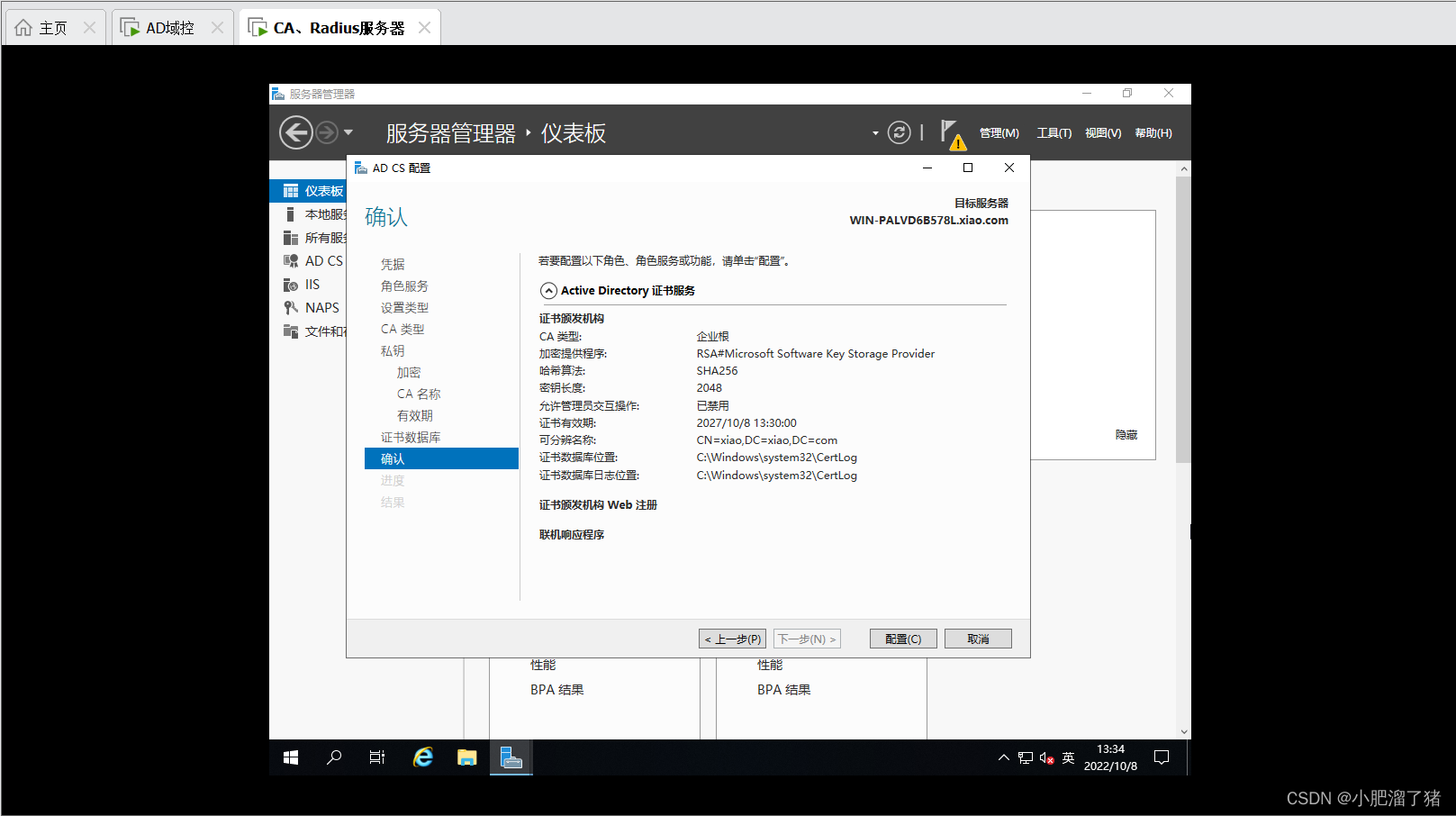Select NAPS icon in sidebar
The width and height of the screenshot is (1456, 816).
(291, 308)
